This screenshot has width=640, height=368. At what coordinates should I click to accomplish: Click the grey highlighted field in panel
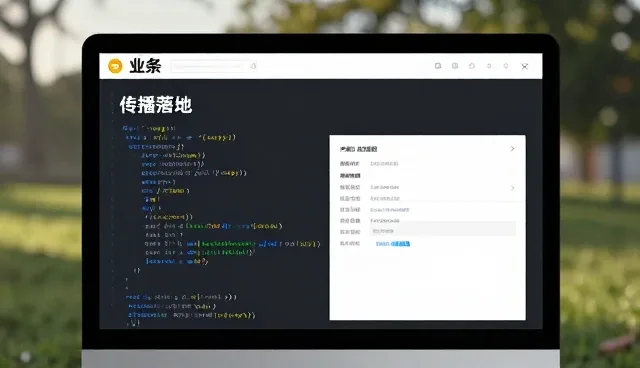pyautogui.click(x=442, y=229)
